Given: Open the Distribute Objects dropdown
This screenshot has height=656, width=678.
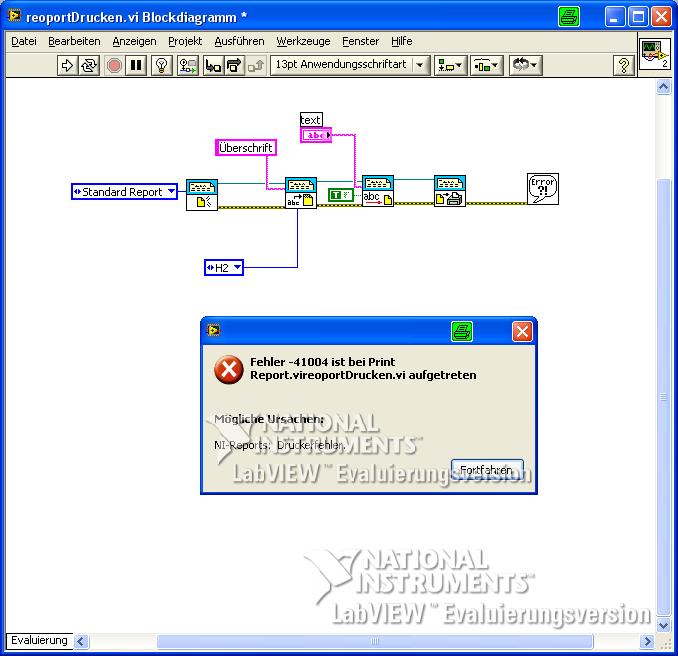Looking at the screenshot, I should 487,65.
